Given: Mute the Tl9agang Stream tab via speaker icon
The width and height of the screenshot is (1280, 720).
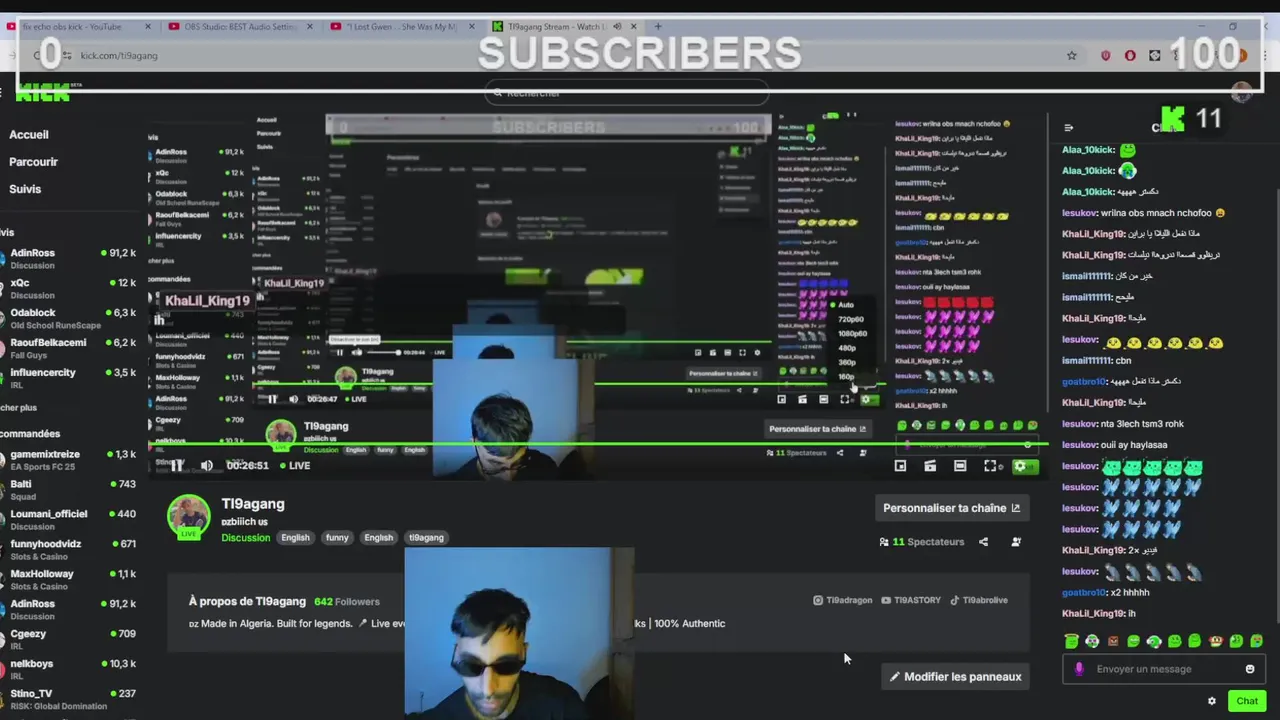Looking at the screenshot, I should 616,27.
